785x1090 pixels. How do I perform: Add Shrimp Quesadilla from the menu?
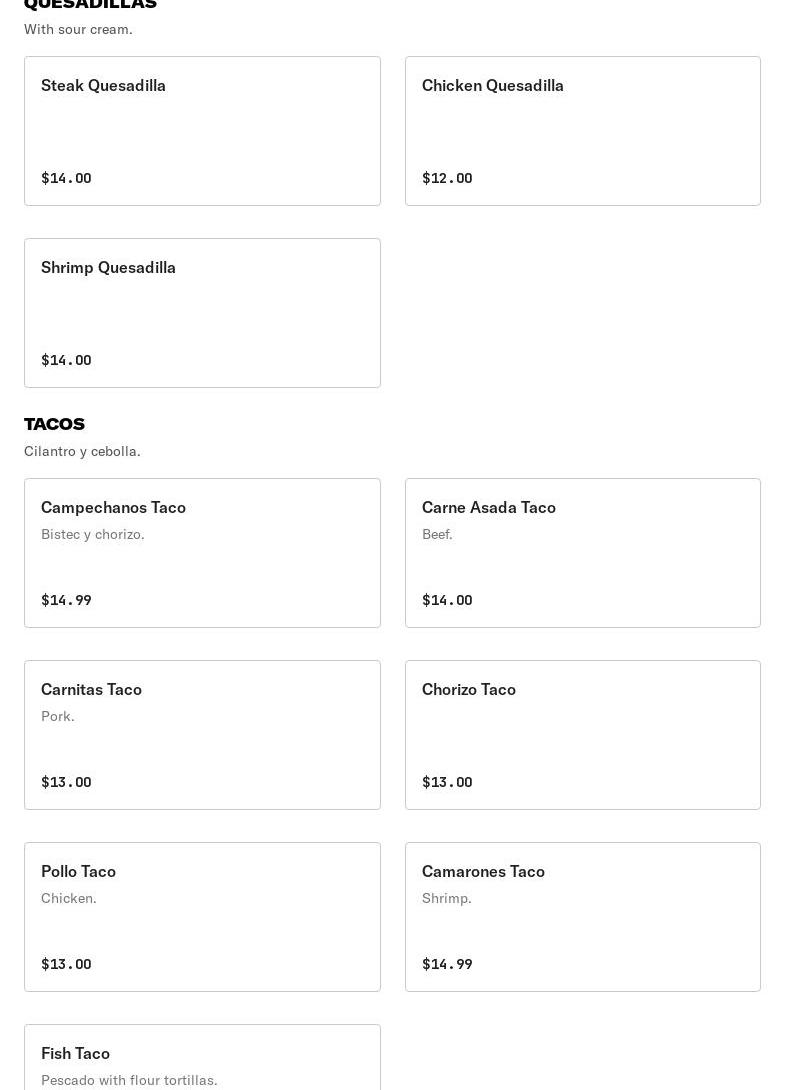pyautogui.click(x=202, y=313)
